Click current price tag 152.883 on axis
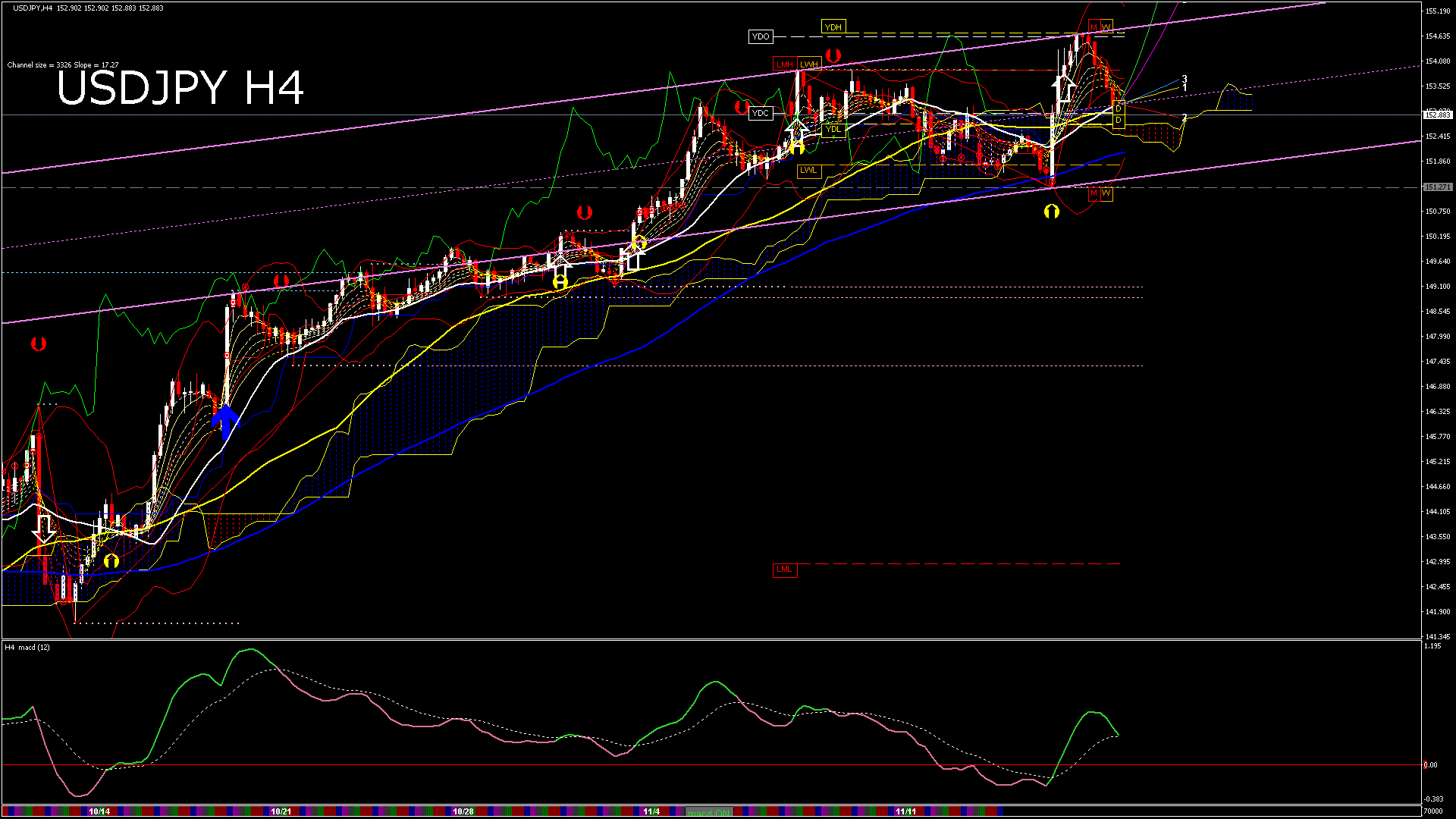1456x819 pixels. (x=1437, y=115)
